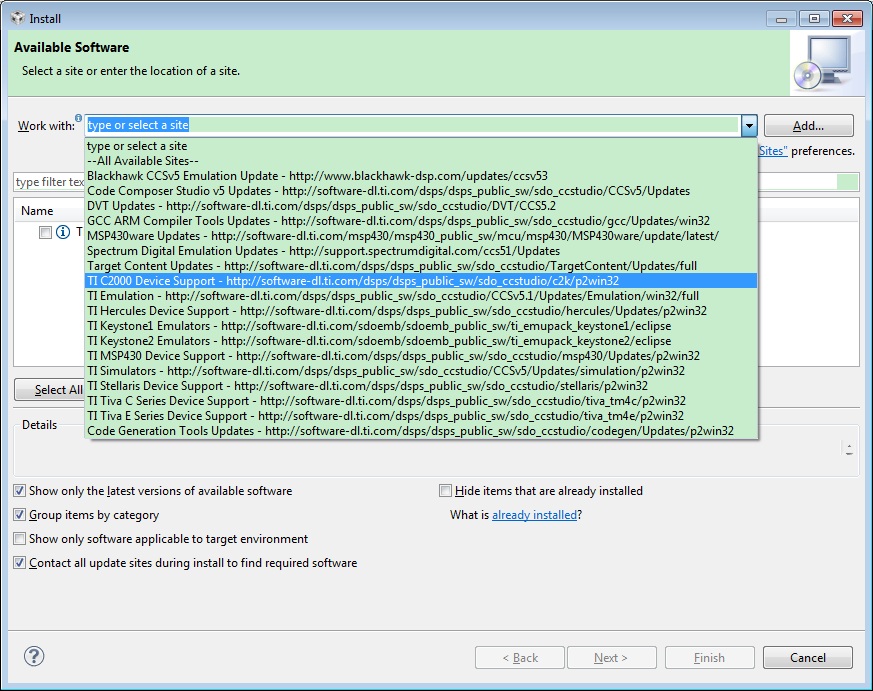Click the Add... button
The height and width of the screenshot is (691, 873).
(808, 126)
